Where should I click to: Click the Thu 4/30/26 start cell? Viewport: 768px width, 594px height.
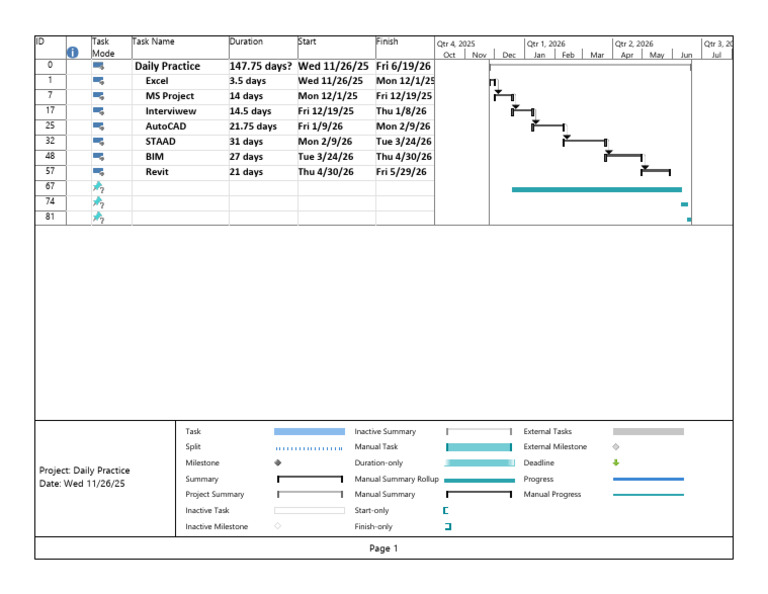[336, 172]
